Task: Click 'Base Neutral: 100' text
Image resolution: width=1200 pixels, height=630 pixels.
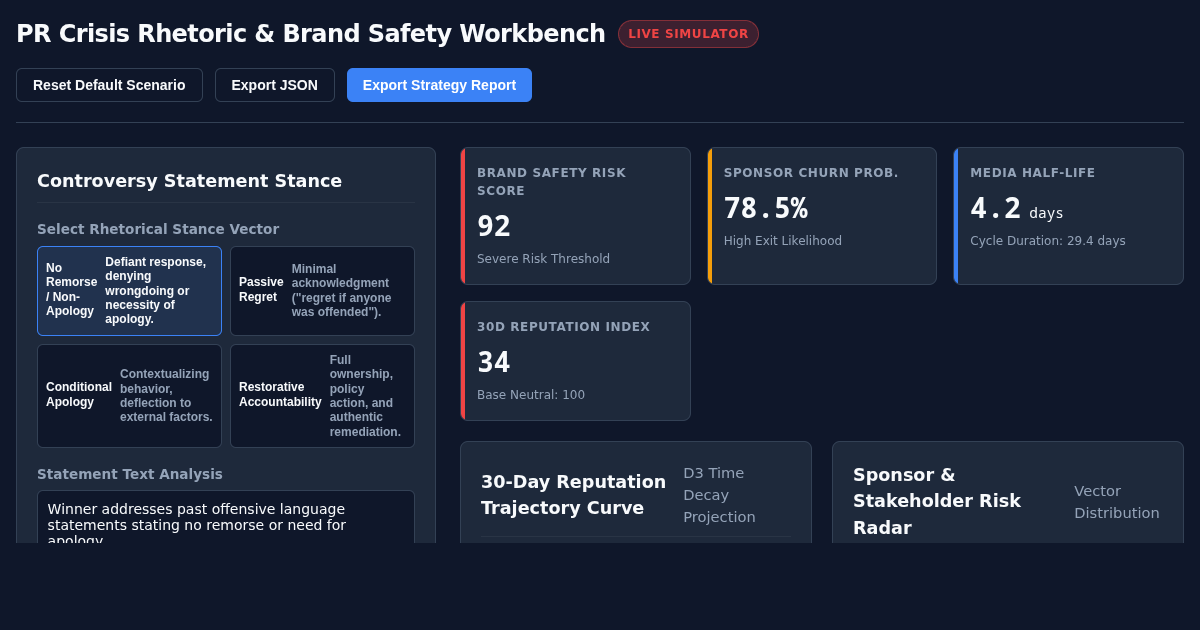Action: (x=531, y=395)
